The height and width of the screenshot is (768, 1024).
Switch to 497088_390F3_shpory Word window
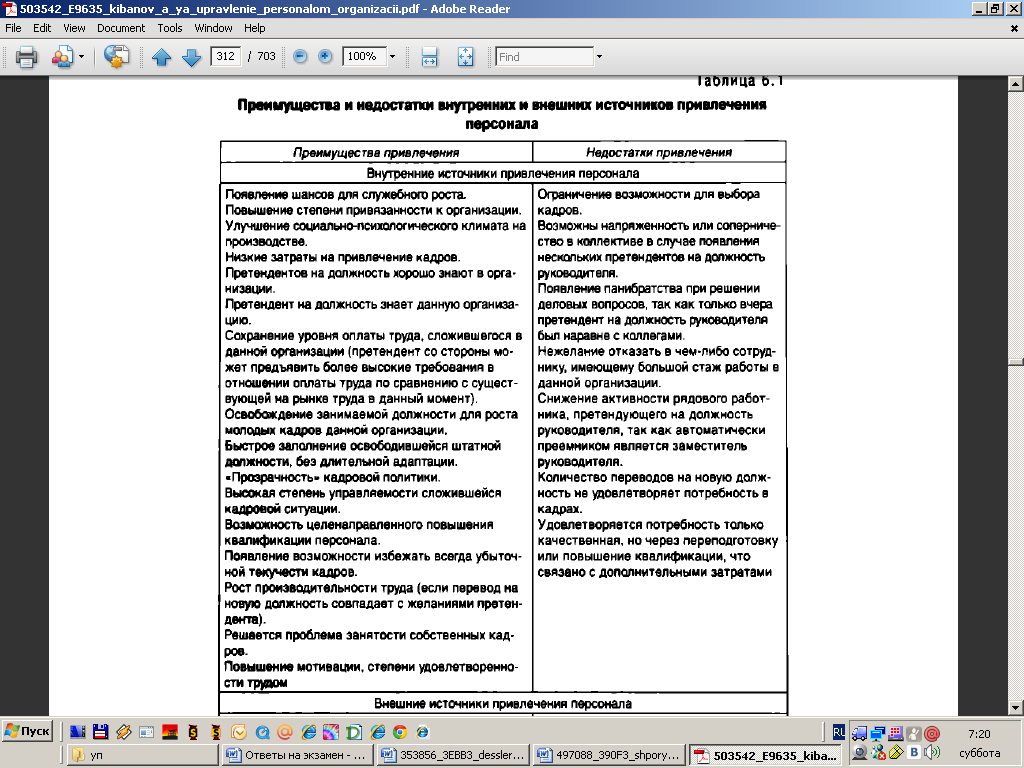[609, 755]
